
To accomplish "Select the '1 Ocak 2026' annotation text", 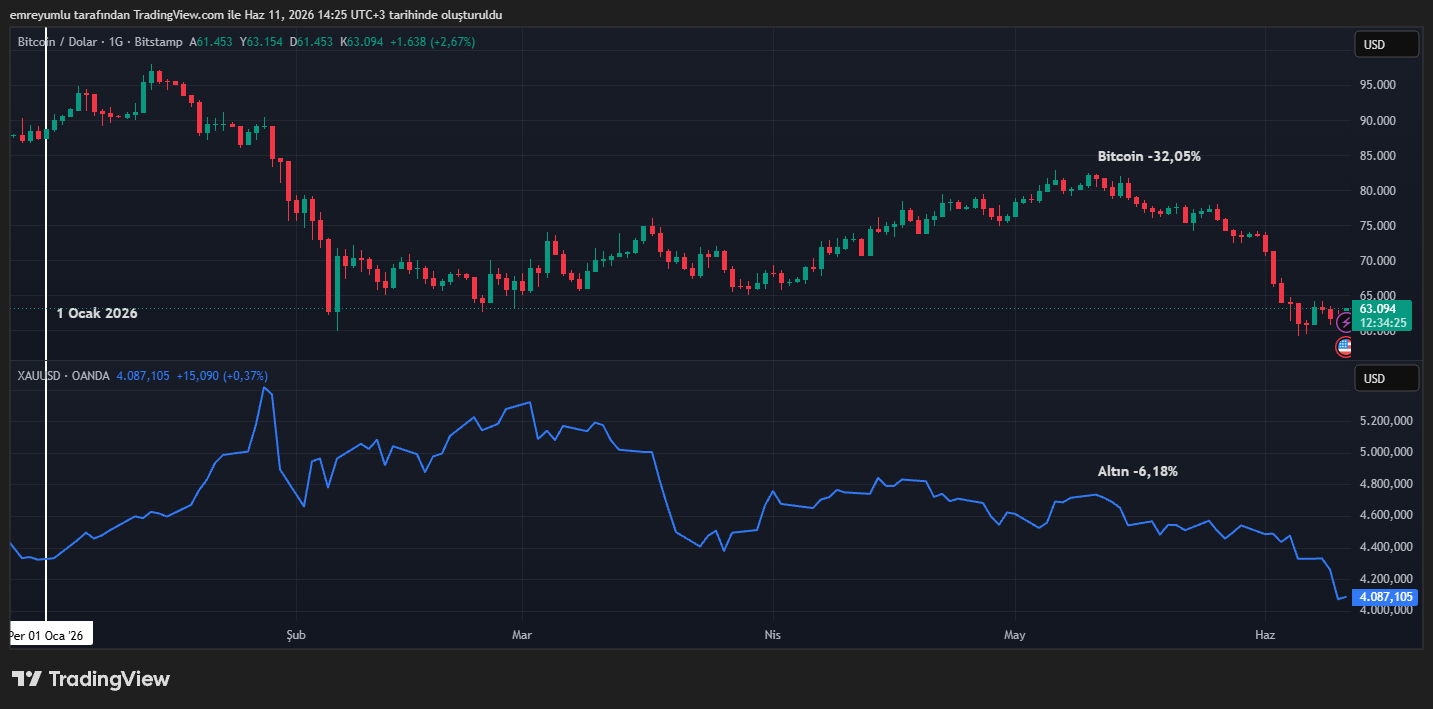I will pos(97,313).
